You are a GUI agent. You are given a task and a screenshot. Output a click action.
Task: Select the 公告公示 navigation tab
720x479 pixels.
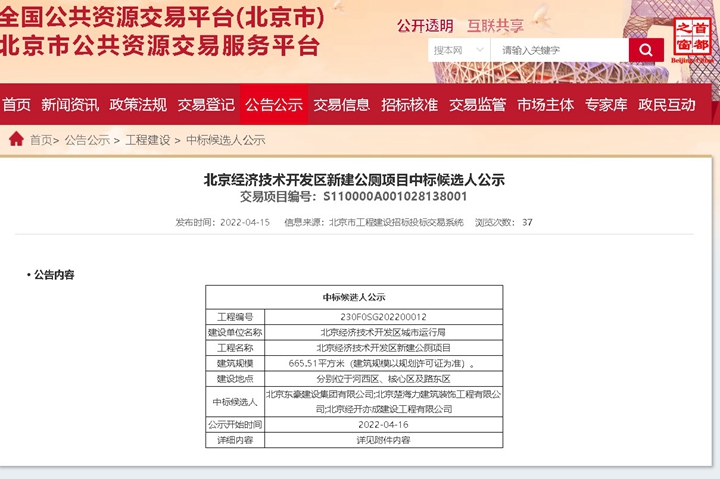coord(274,104)
